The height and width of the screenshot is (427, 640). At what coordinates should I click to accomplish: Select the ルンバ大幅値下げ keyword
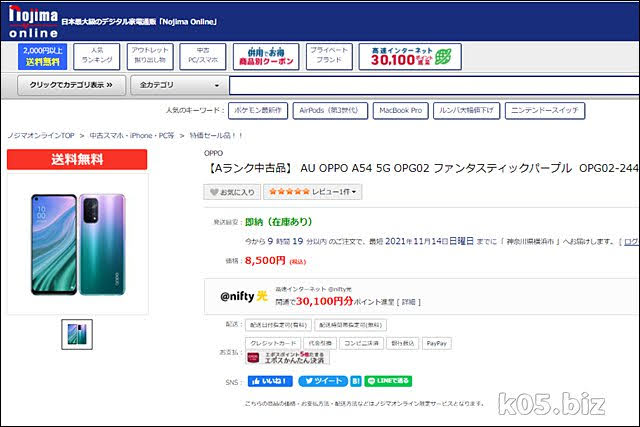467,111
